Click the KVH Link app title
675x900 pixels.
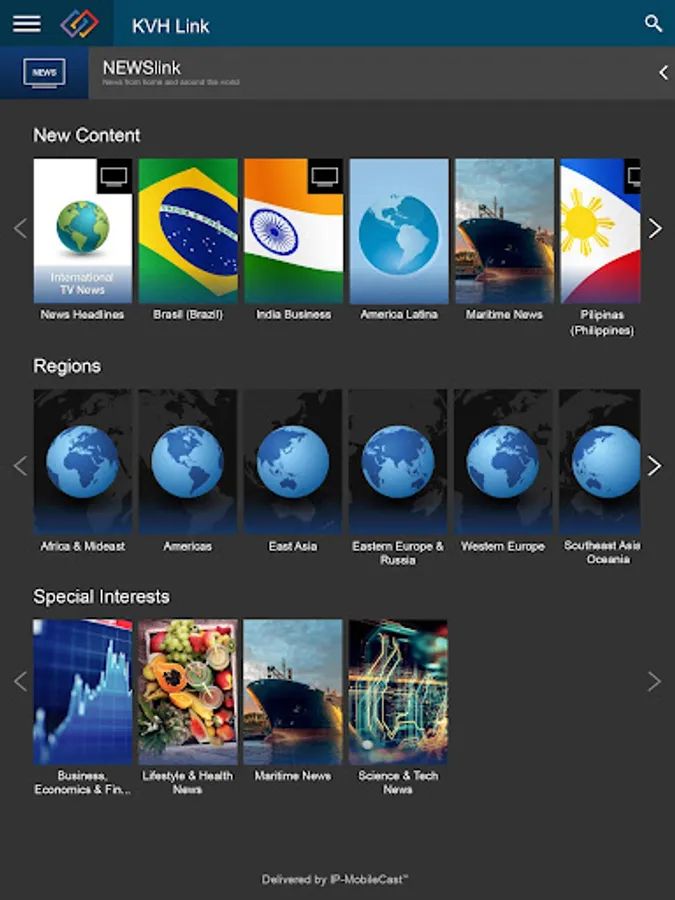click(x=170, y=26)
